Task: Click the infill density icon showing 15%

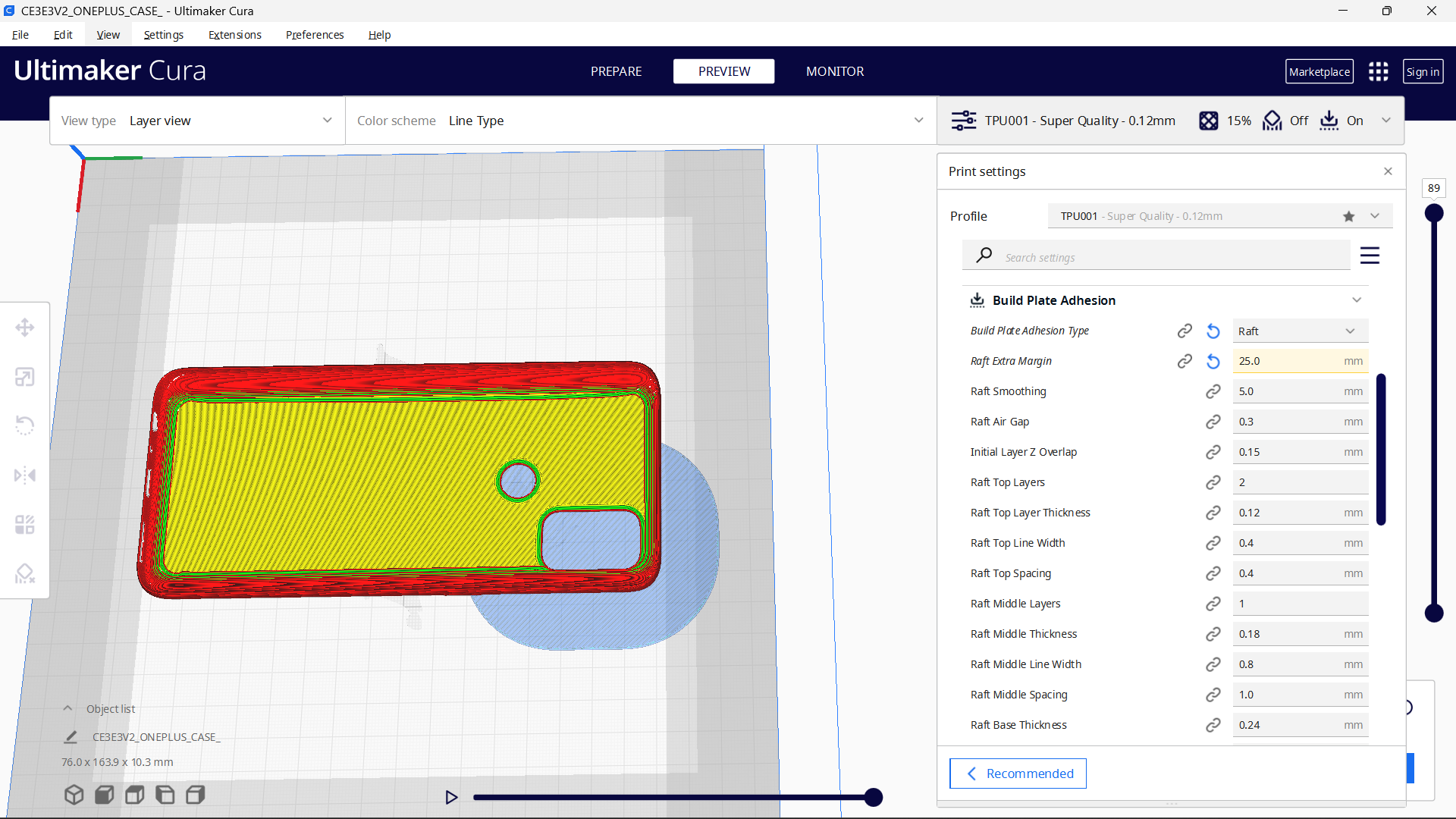Action: (1209, 121)
